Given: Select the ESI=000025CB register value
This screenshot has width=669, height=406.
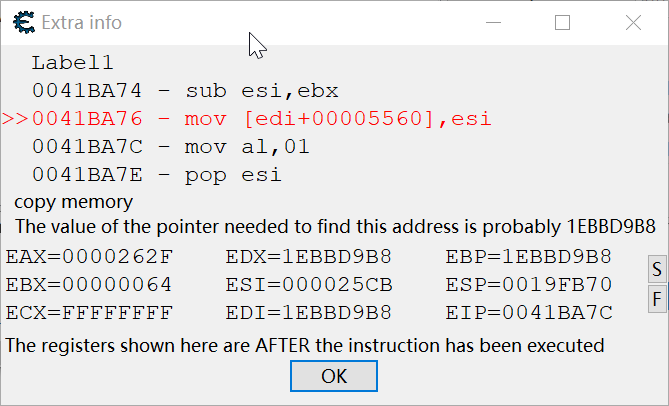Looking at the screenshot, I should [x=308, y=284].
